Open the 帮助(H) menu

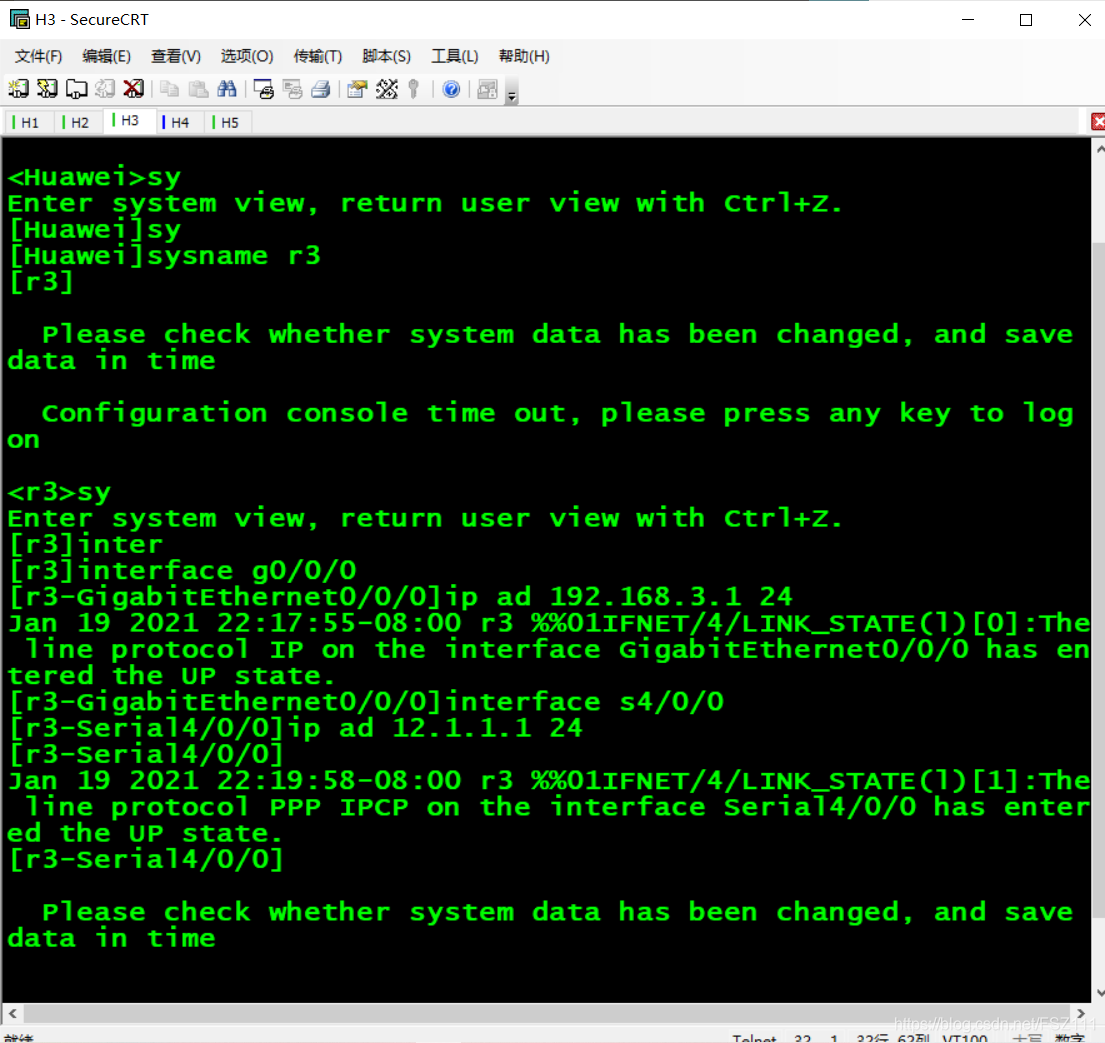point(524,56)
